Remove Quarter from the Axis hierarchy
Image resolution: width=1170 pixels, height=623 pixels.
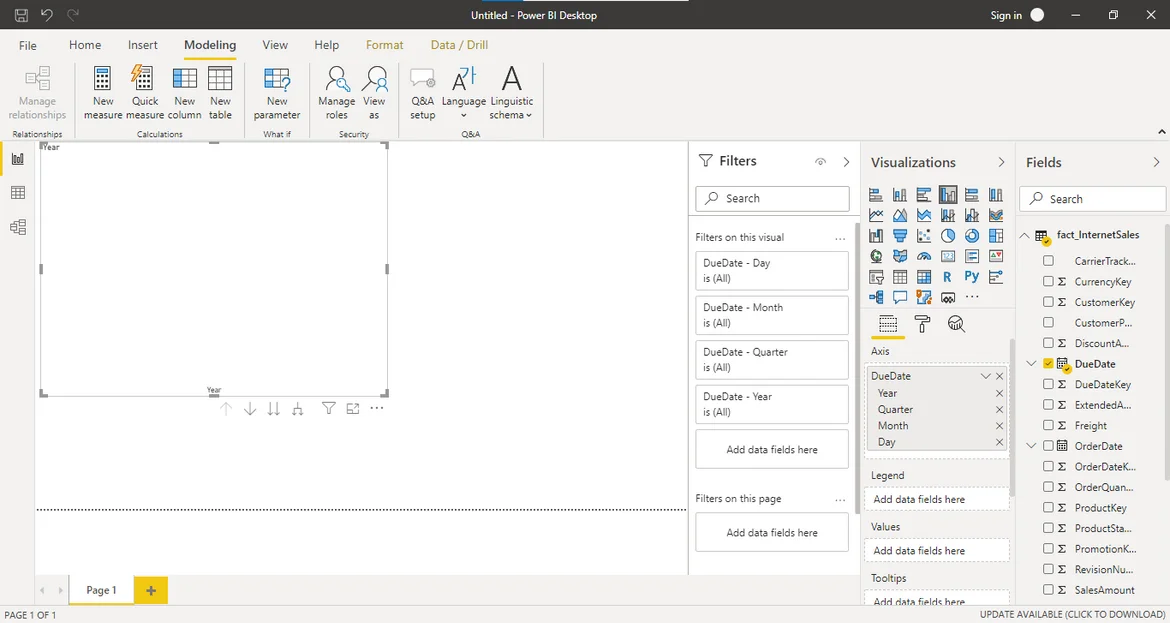[999, 410]
